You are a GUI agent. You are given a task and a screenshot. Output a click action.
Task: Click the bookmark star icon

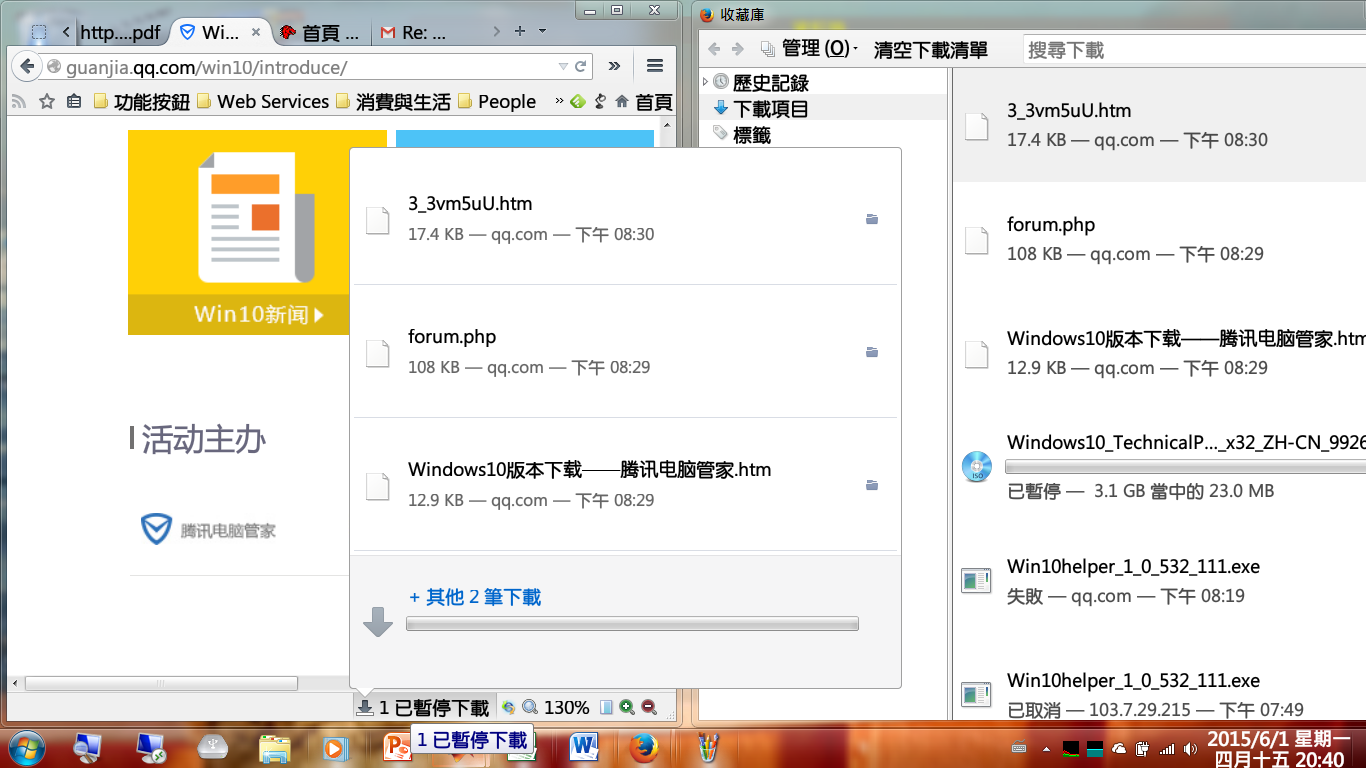pyautogui.click(x=46, y=102)
